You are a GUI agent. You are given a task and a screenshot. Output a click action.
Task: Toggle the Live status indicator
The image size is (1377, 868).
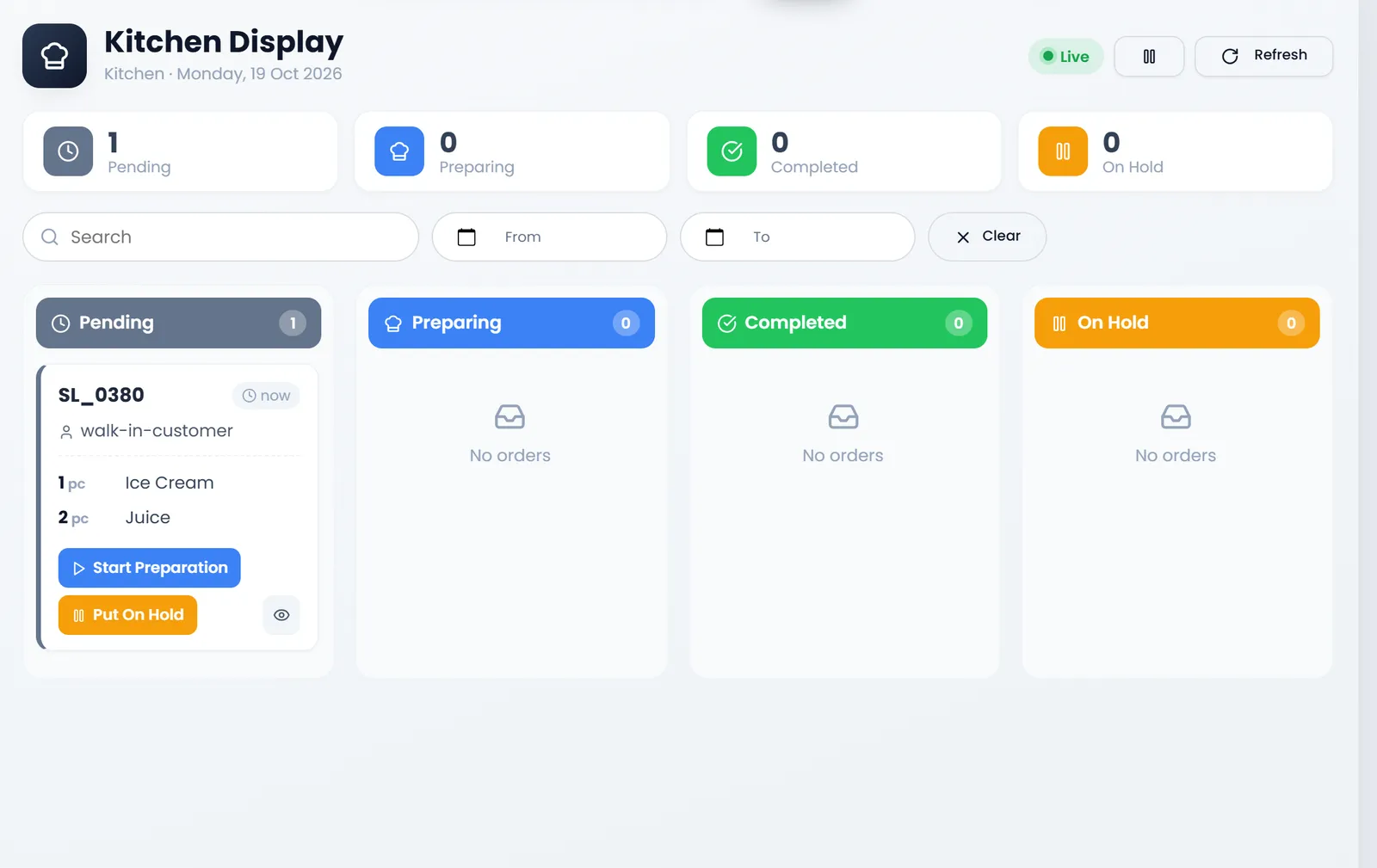pyautogui.click(x=1065, y=57)
